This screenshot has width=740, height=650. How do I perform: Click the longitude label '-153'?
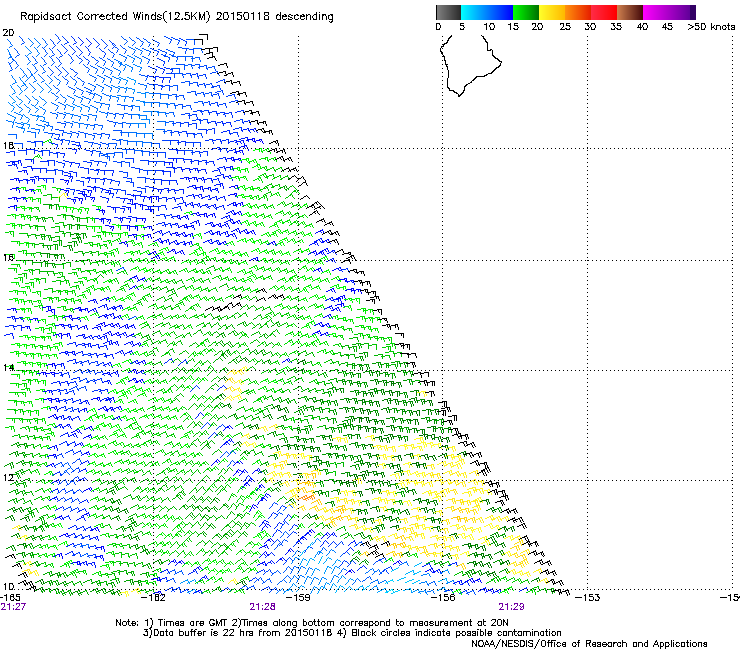(588, 598)
